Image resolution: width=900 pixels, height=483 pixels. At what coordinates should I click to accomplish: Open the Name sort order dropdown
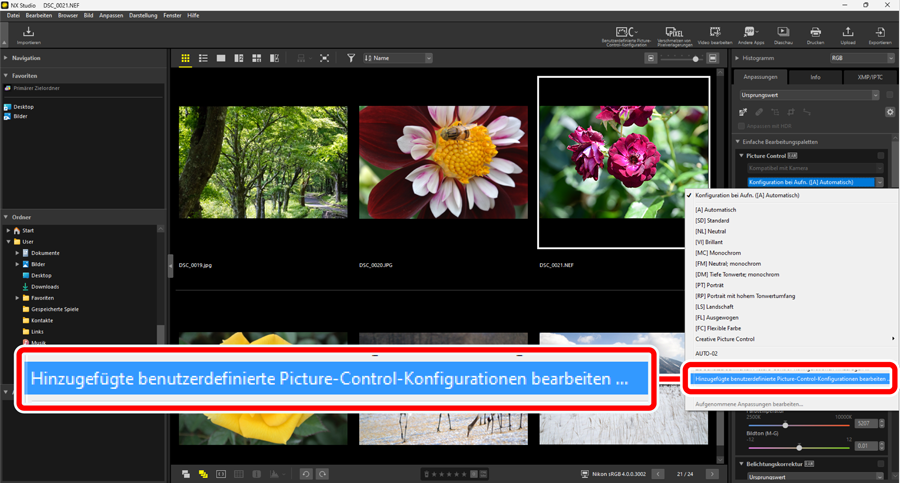[x=398, y=59]
